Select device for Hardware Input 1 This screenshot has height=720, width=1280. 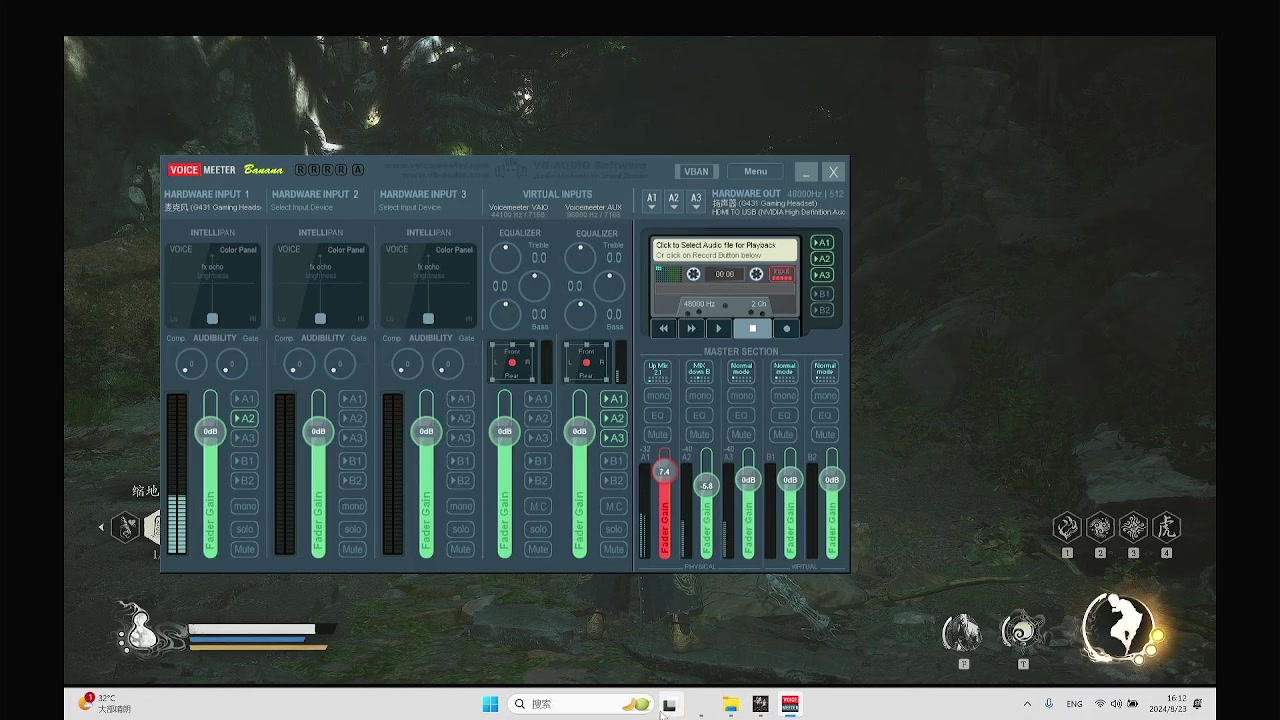pos(213,207)
